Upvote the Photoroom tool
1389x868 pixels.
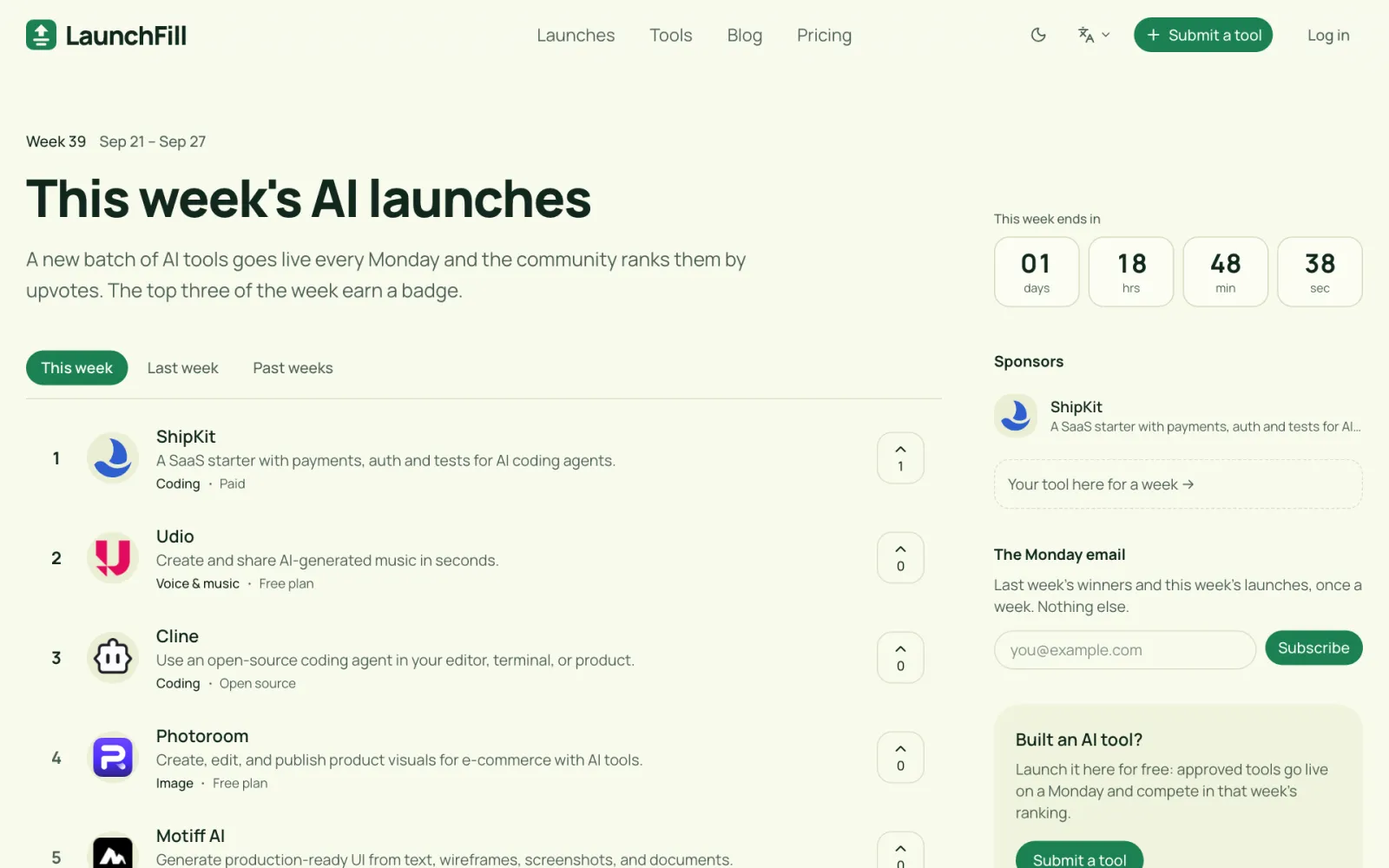(x=900, y=758)
